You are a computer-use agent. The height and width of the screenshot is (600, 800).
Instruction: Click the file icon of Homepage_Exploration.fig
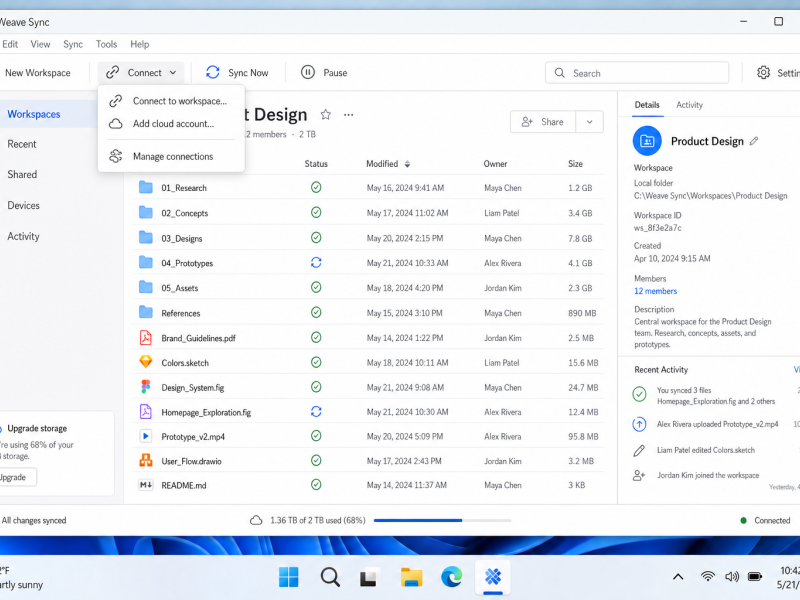(x=146, y=411)
